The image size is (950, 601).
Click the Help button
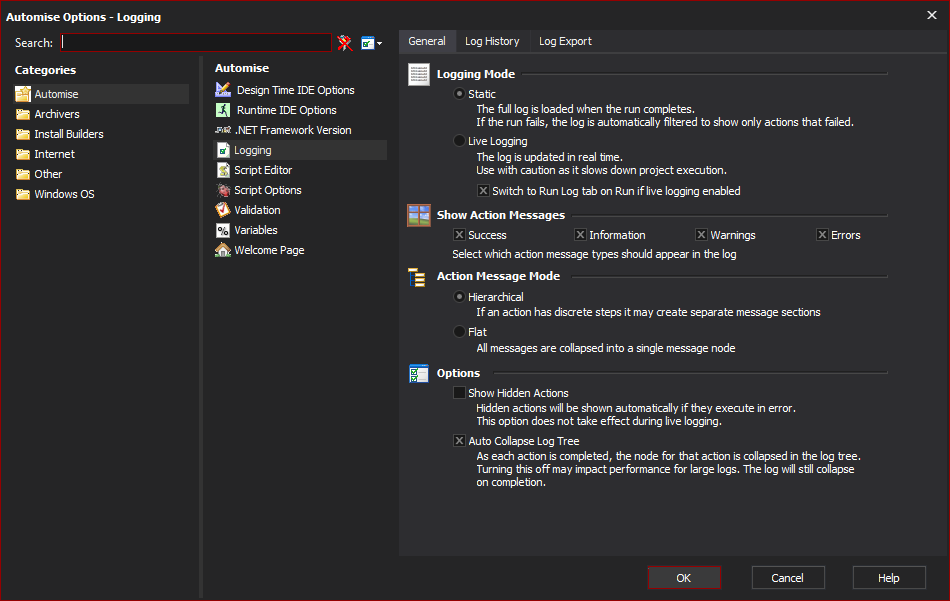(889, 578)
